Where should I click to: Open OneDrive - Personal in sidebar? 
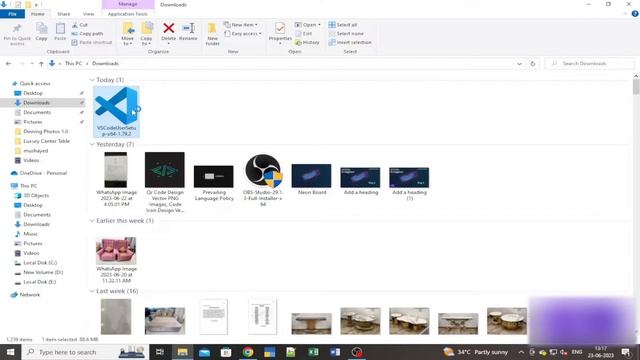pyautogui.click(x=43, y=173)
